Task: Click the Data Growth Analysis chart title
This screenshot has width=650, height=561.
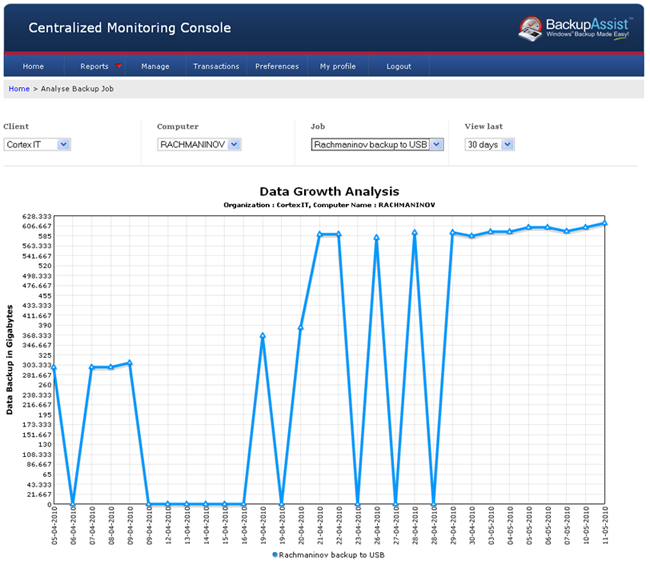Action: point(329,192)
